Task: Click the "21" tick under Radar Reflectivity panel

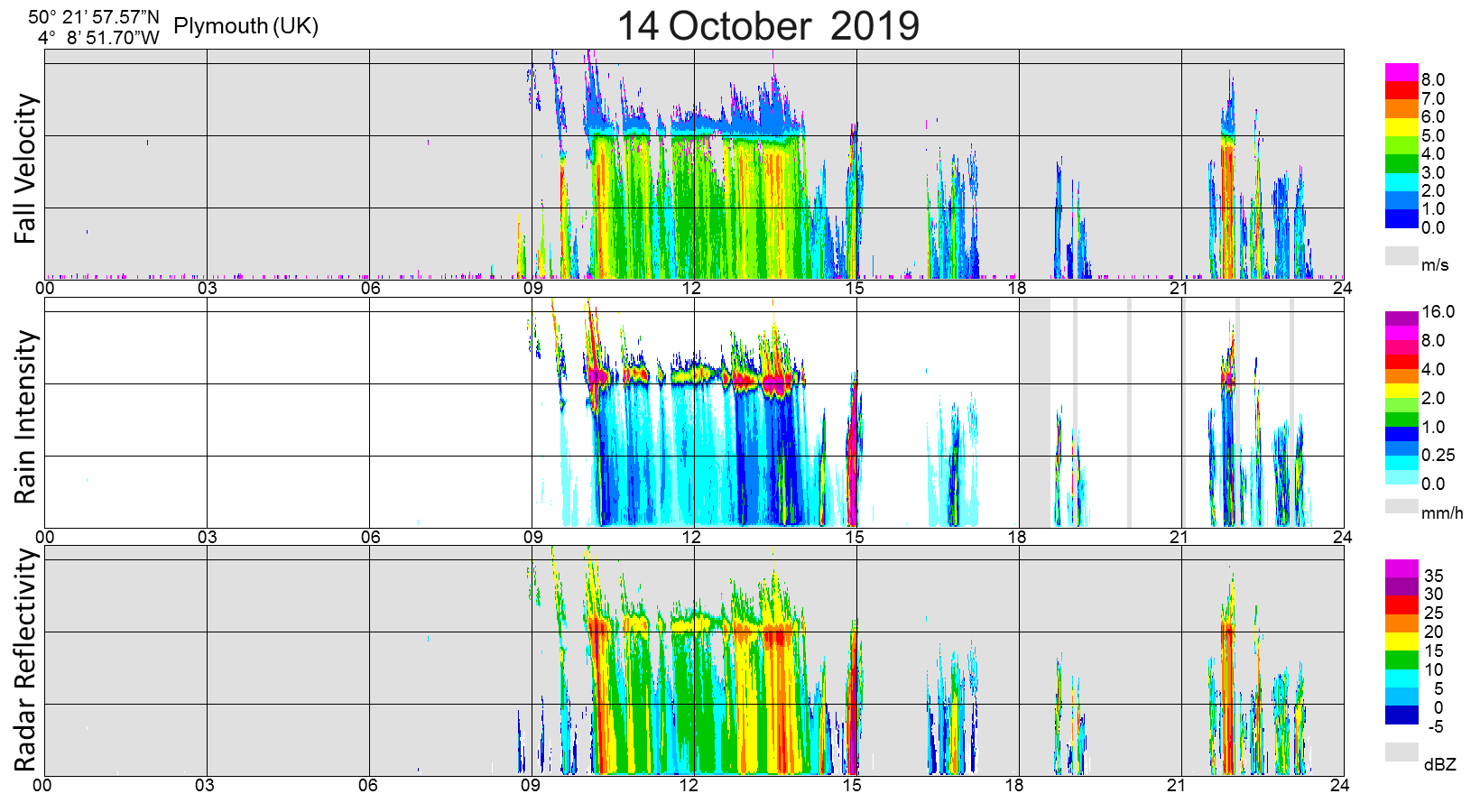Action: (1175, 785)
